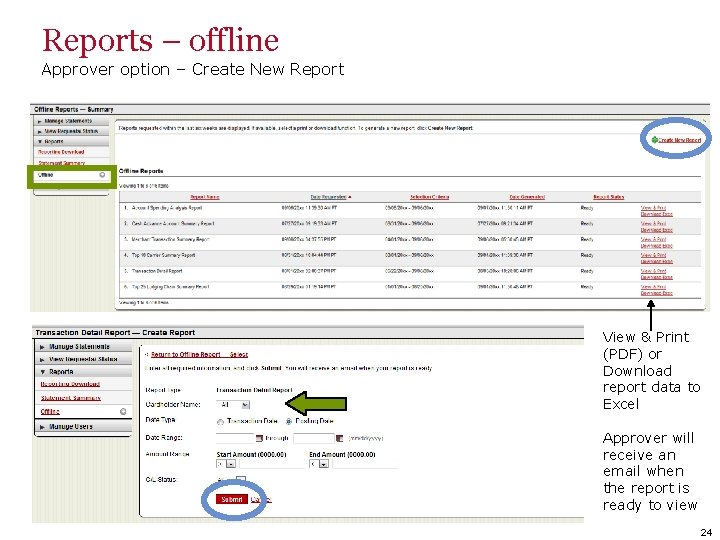Select Offline in Create Report sidebar
Viewport: 720px width, 540px height.
[50, 411]
